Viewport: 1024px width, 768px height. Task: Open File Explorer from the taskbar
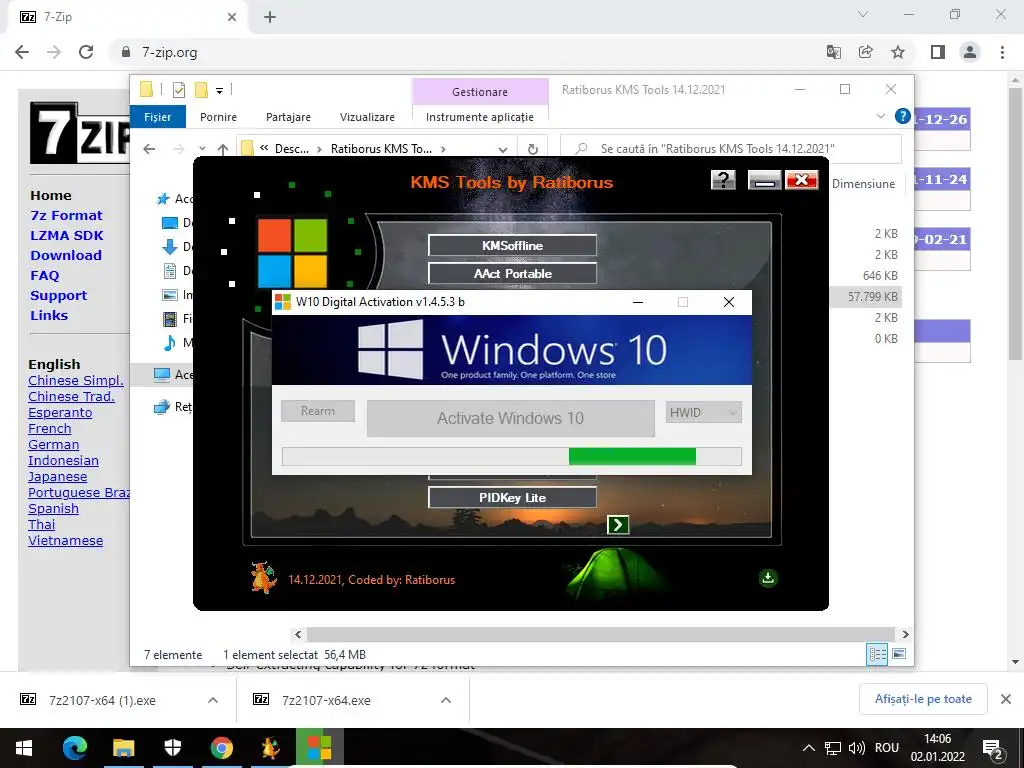(x=123, y=748)
